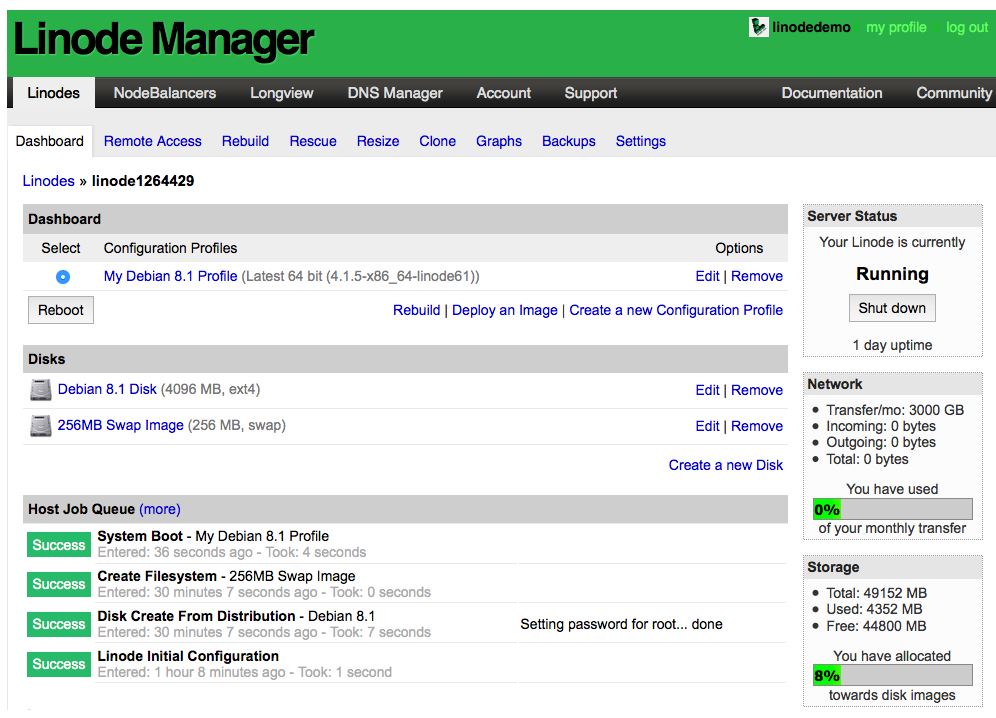Click the 'System Boot' job title
The height and width of the screenshot is (718, 996).
coord(140,536)
